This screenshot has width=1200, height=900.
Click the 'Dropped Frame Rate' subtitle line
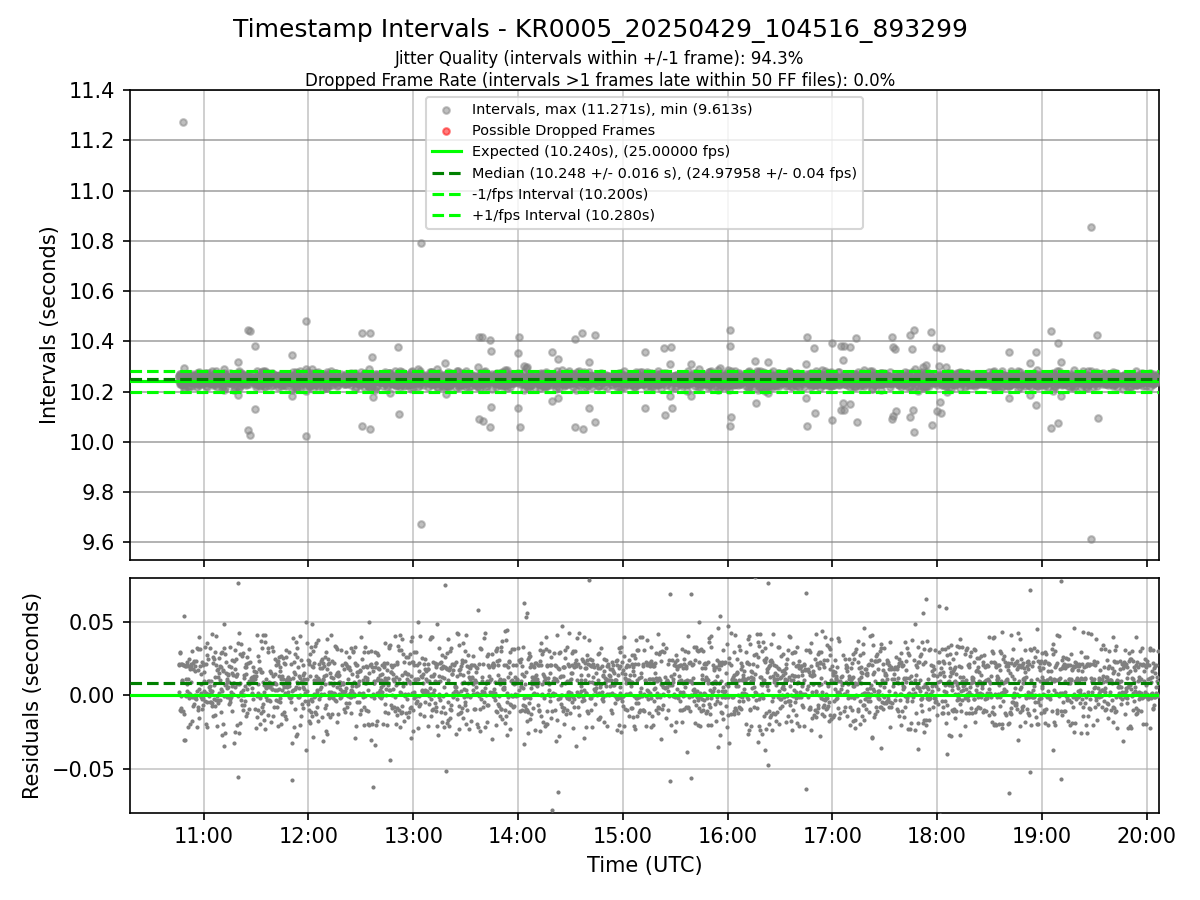coord(600,80)
